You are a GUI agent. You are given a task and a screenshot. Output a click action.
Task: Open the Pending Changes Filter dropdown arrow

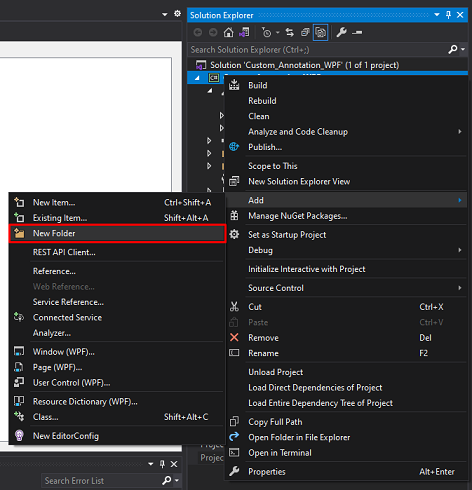[x=277, y=33]
